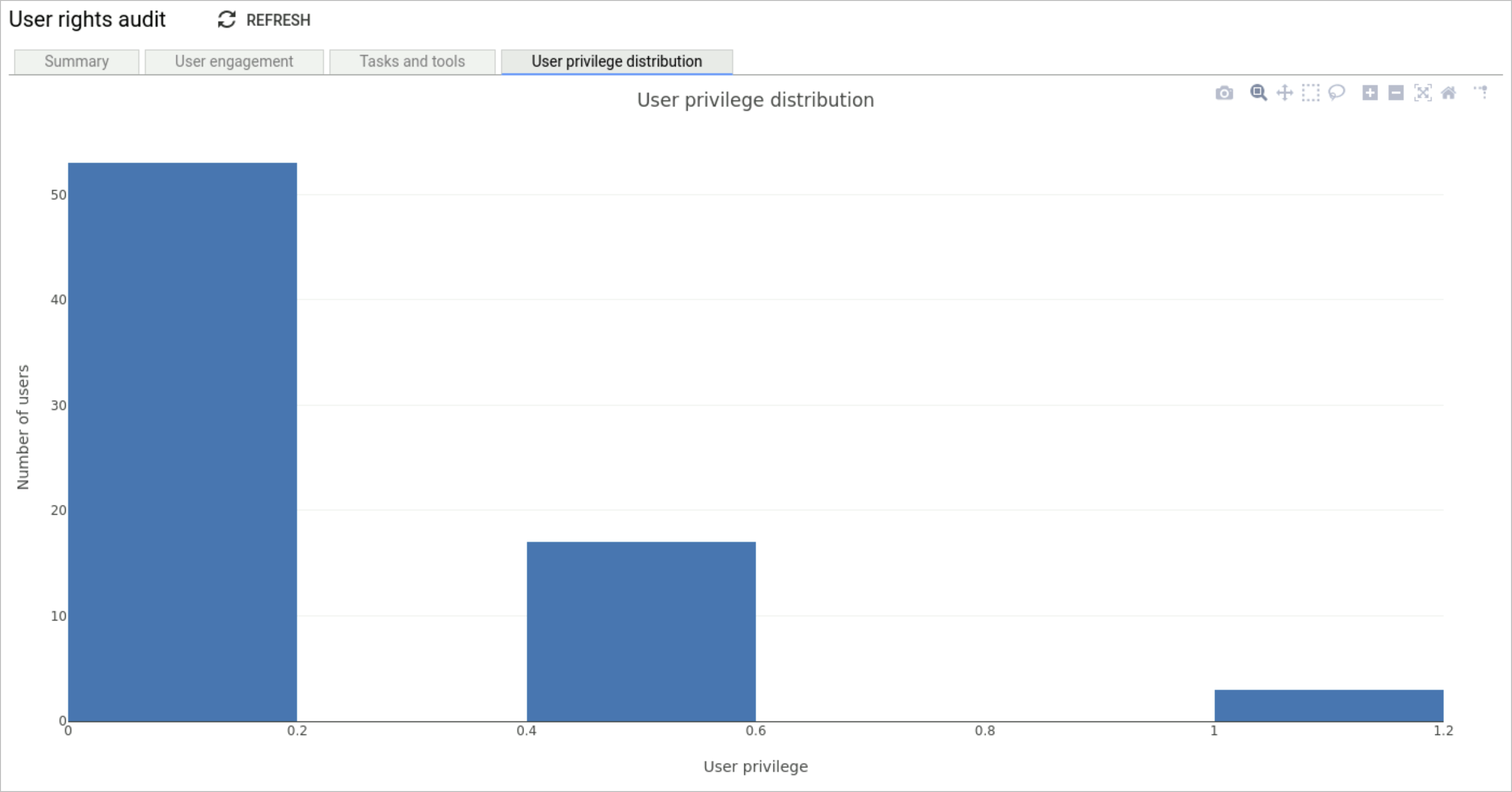Open the Tasks and tools tab
Image resolution: width=1512 pixels, height=792 pixels.
click(412, 61)
